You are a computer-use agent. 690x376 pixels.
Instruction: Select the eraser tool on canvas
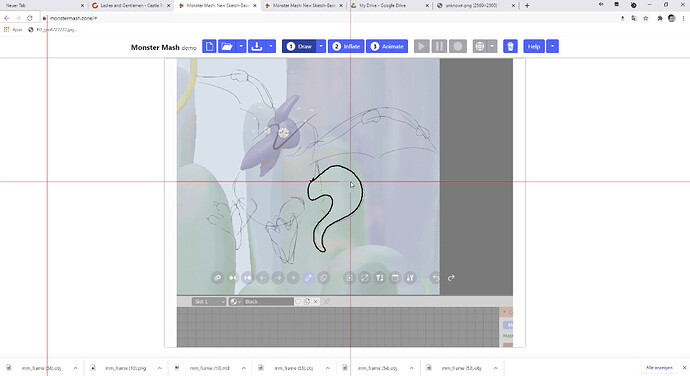[323, 278]
